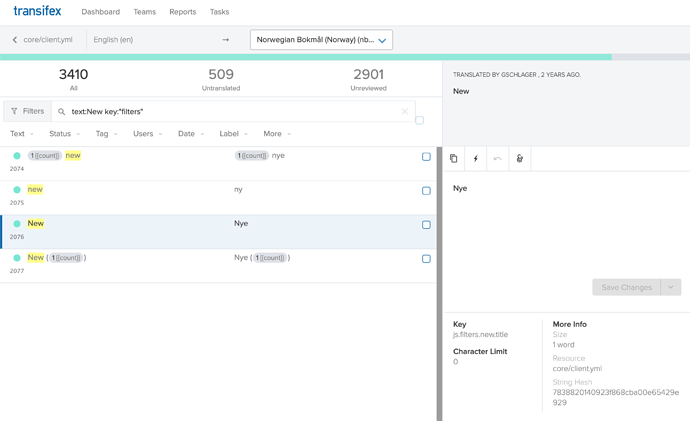This screenshot has width=690, height=421.
Task: Expand the Label filter dropdown
Action: [234, 134]
